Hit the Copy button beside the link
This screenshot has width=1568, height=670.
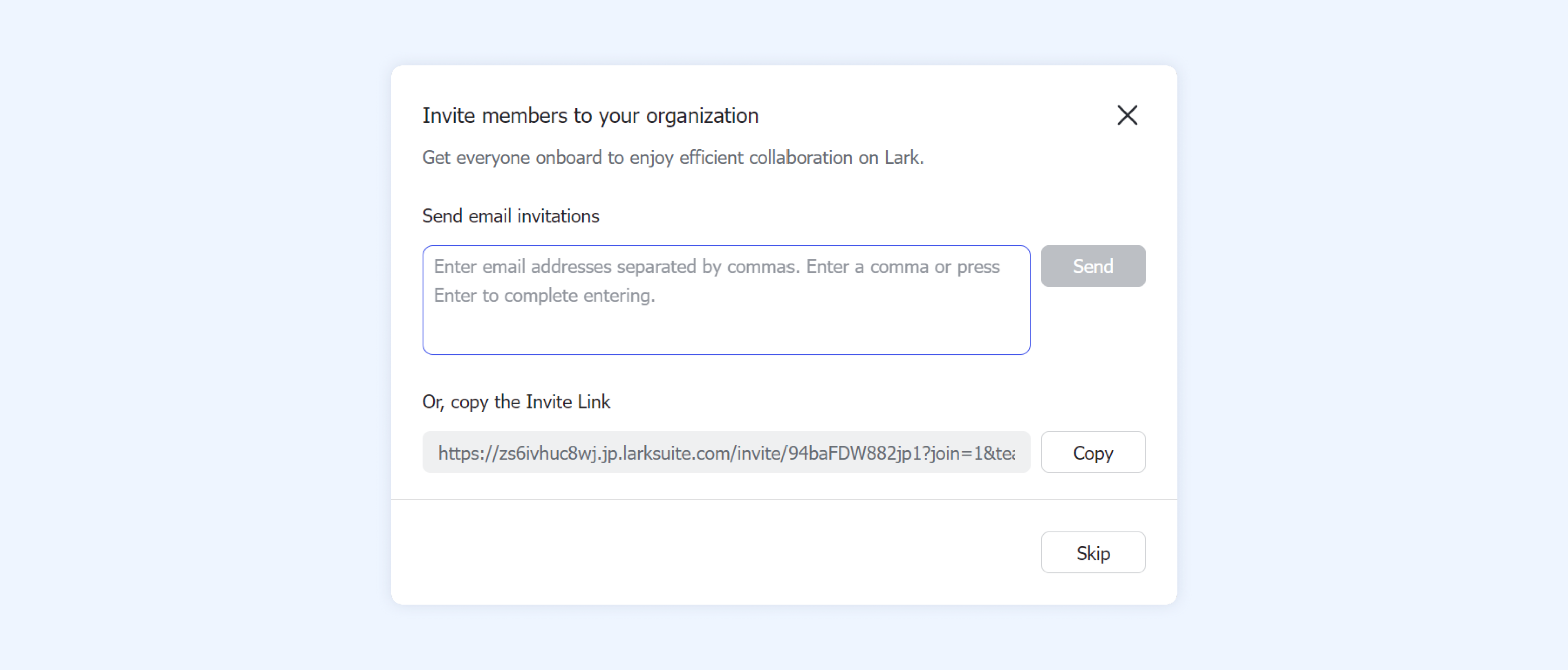click(x=1093, y=453)
